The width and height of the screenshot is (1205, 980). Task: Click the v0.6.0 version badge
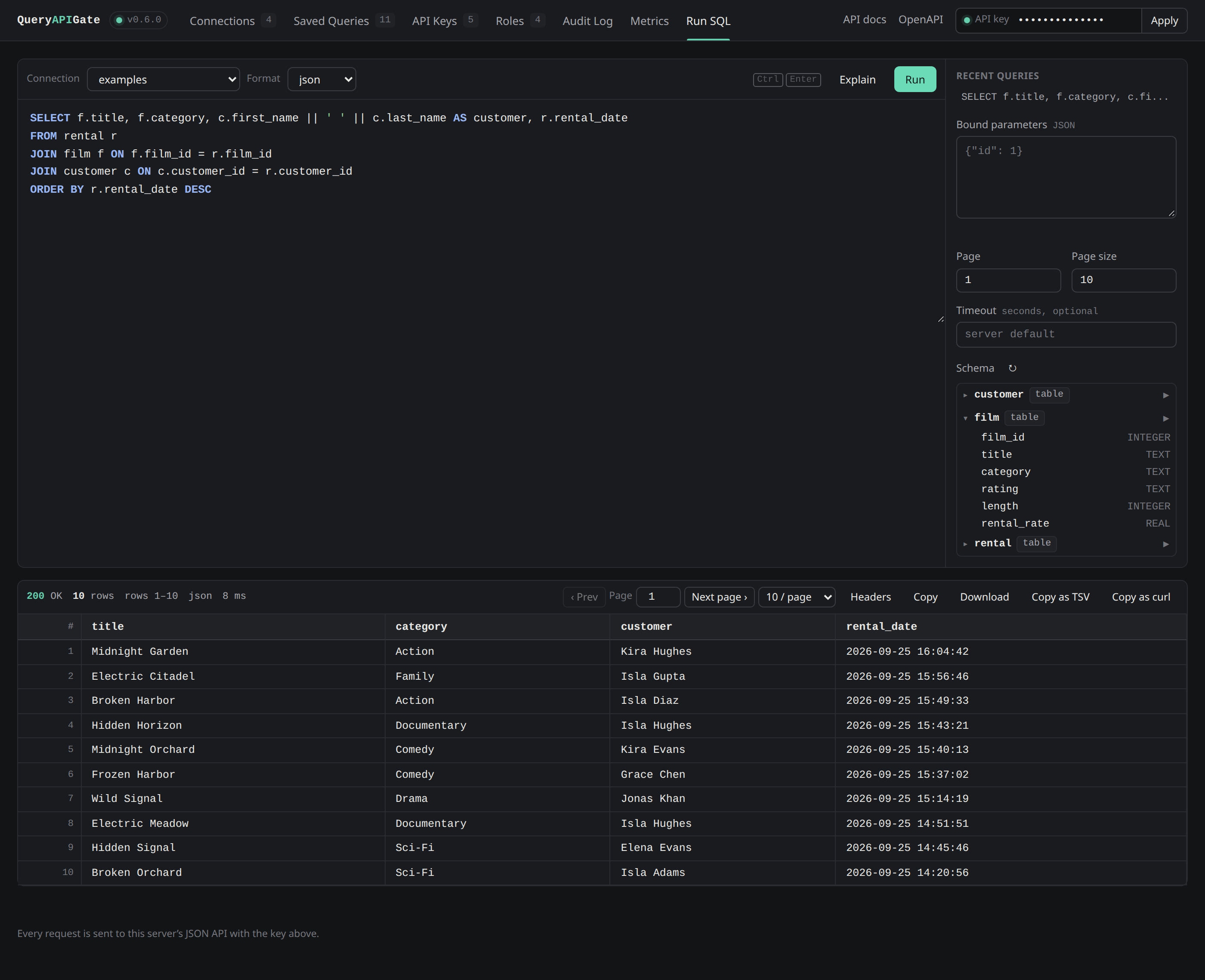click(138, 20)
